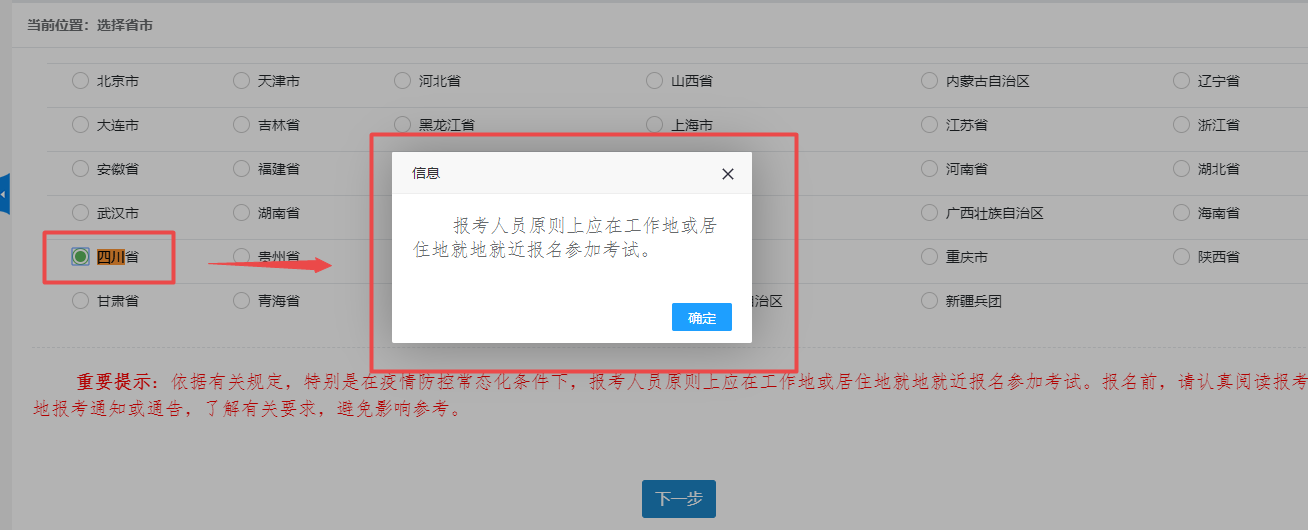Select the 北京市 radio button
The image size is (1308, 530).
tap(80, 81)
